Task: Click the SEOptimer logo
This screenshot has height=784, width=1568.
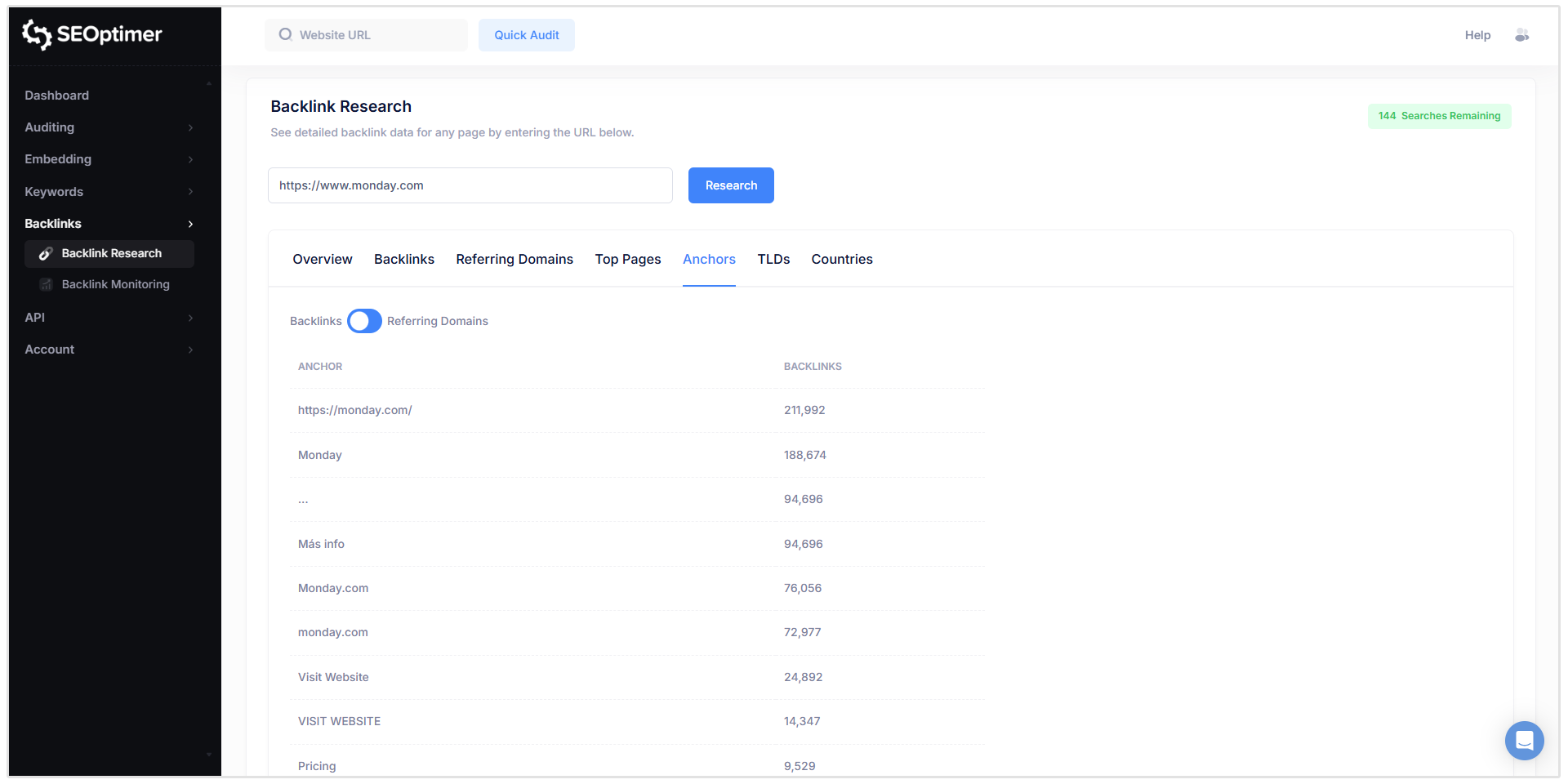Action: (91, 34)
